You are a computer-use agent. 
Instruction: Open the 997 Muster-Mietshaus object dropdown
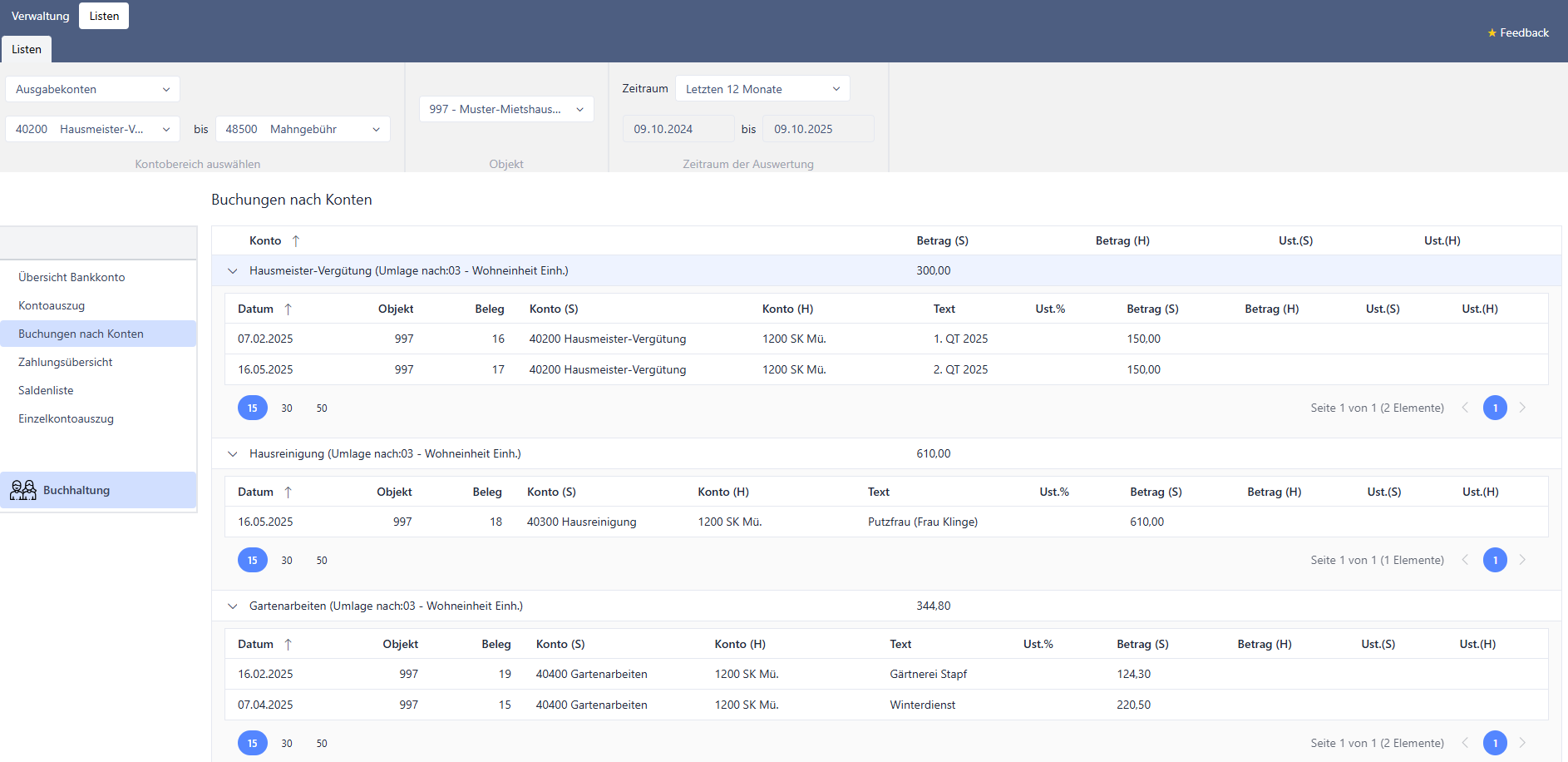(505, 109)
